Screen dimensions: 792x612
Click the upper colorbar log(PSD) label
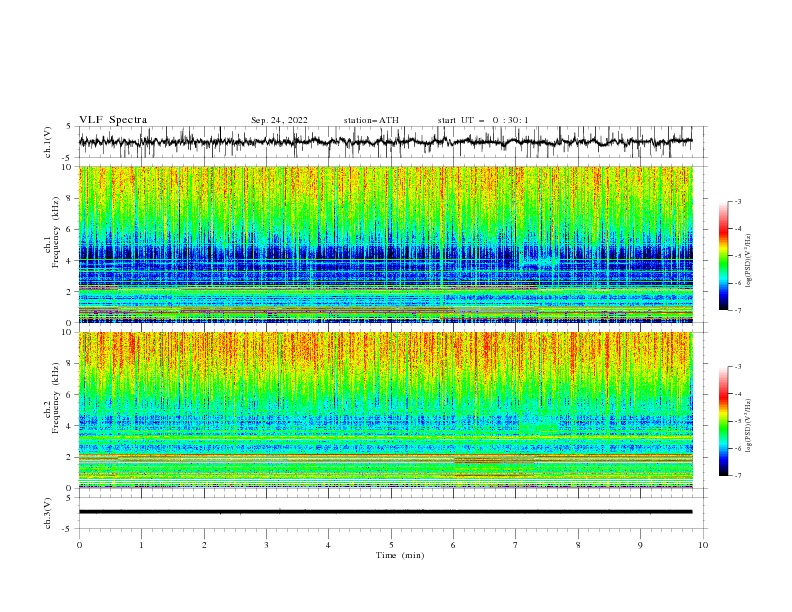click(x=748, y=261)
